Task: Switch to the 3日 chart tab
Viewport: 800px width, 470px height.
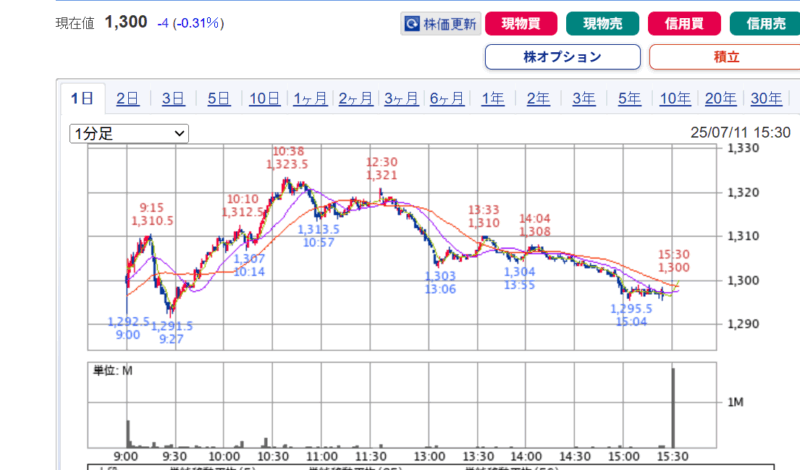Action: 173,98
